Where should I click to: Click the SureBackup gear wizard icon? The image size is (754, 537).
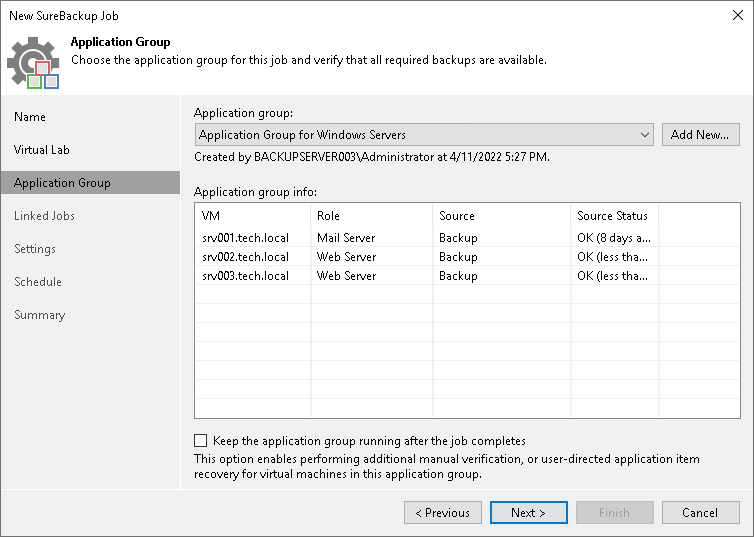33,62
